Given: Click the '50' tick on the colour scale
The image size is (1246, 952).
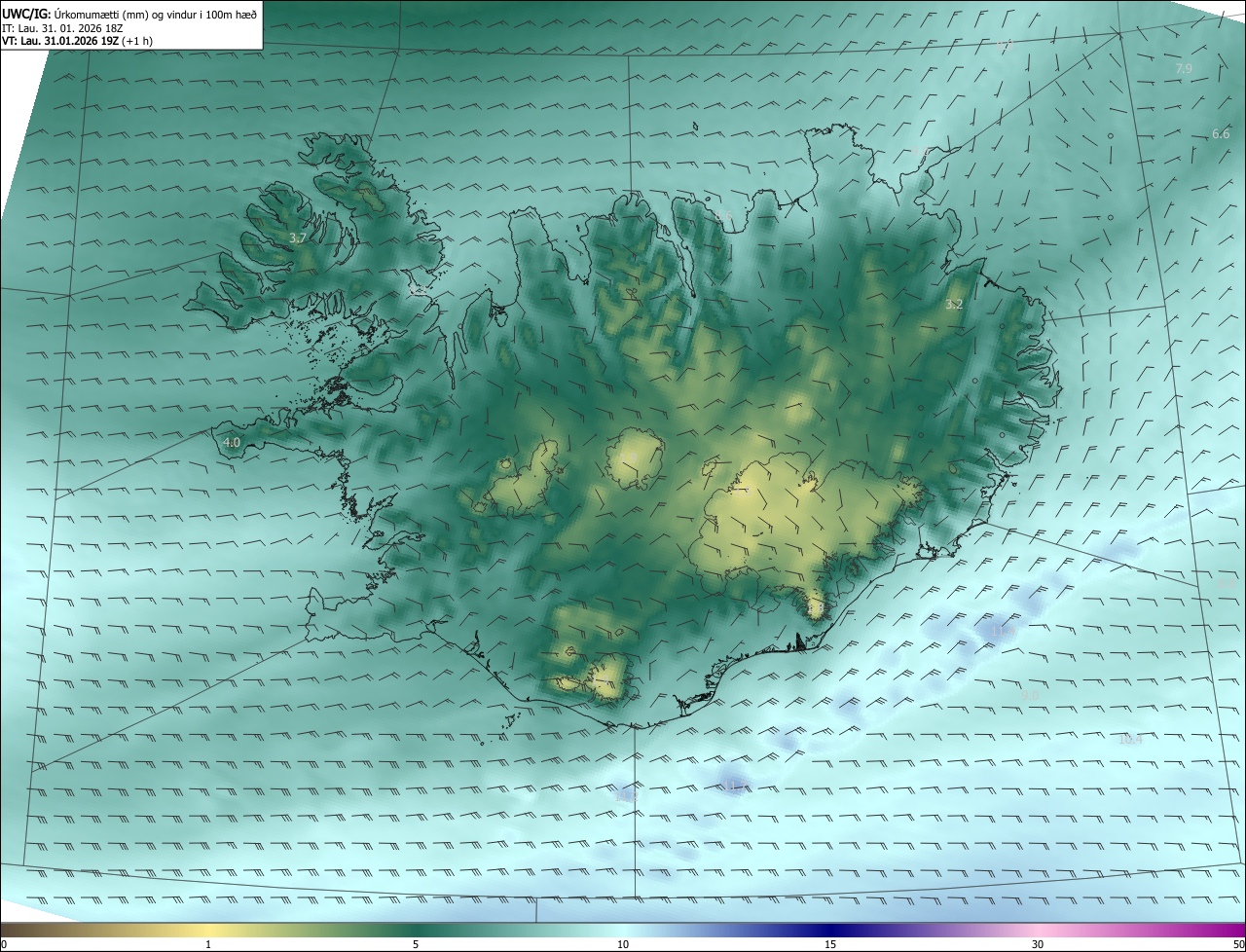Looking at the screenshot, I should click(x=1238, y=944).
